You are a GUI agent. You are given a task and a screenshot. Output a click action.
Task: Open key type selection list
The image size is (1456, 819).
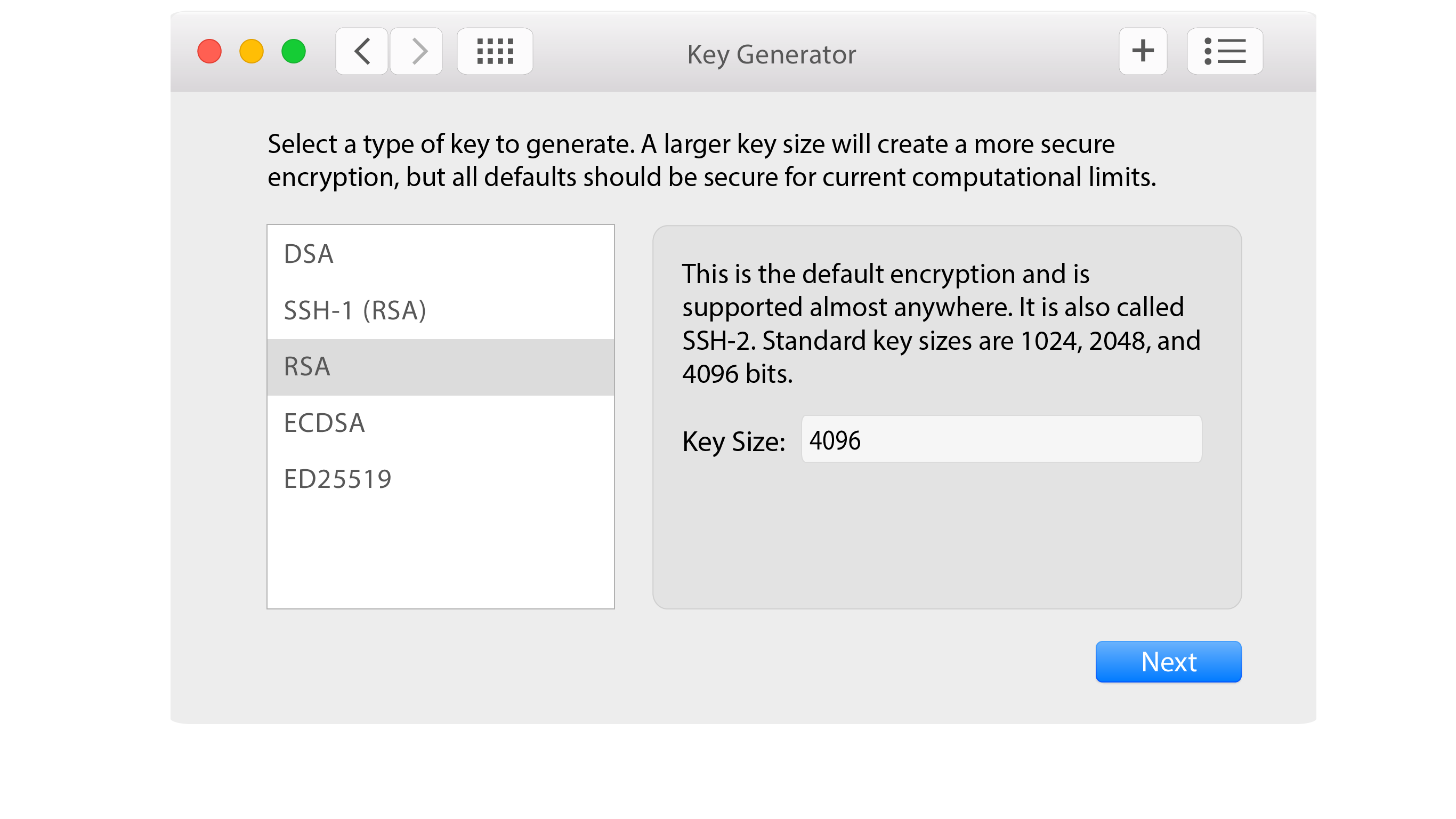[440, 416]
